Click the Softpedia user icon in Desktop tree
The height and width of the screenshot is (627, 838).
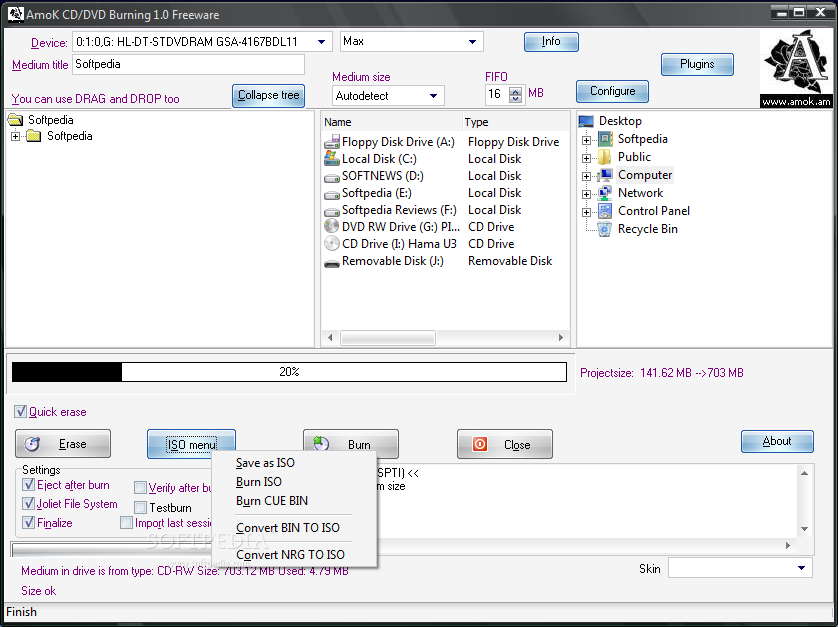click(x=605, y=139)
